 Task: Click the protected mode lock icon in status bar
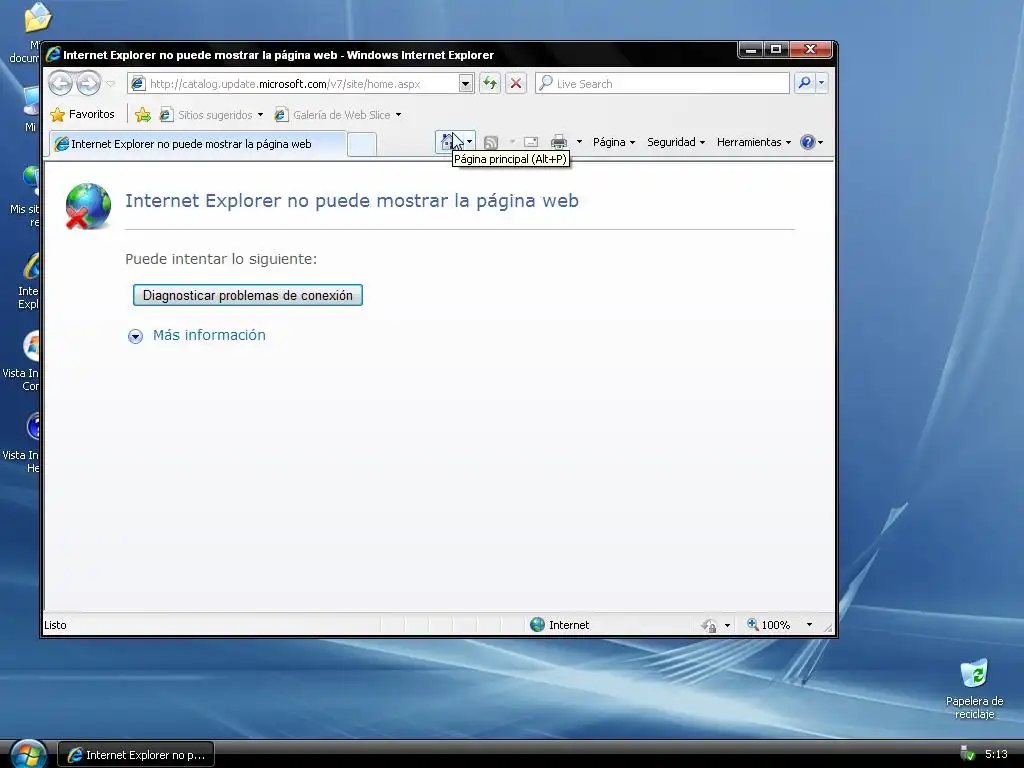[x=710, y=626]
